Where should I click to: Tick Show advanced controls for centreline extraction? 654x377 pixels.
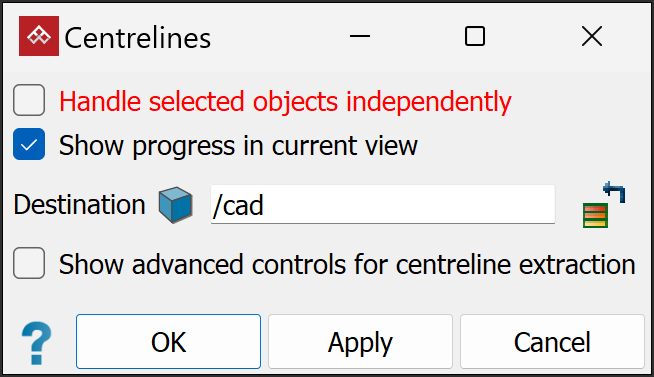coord(29,263)
